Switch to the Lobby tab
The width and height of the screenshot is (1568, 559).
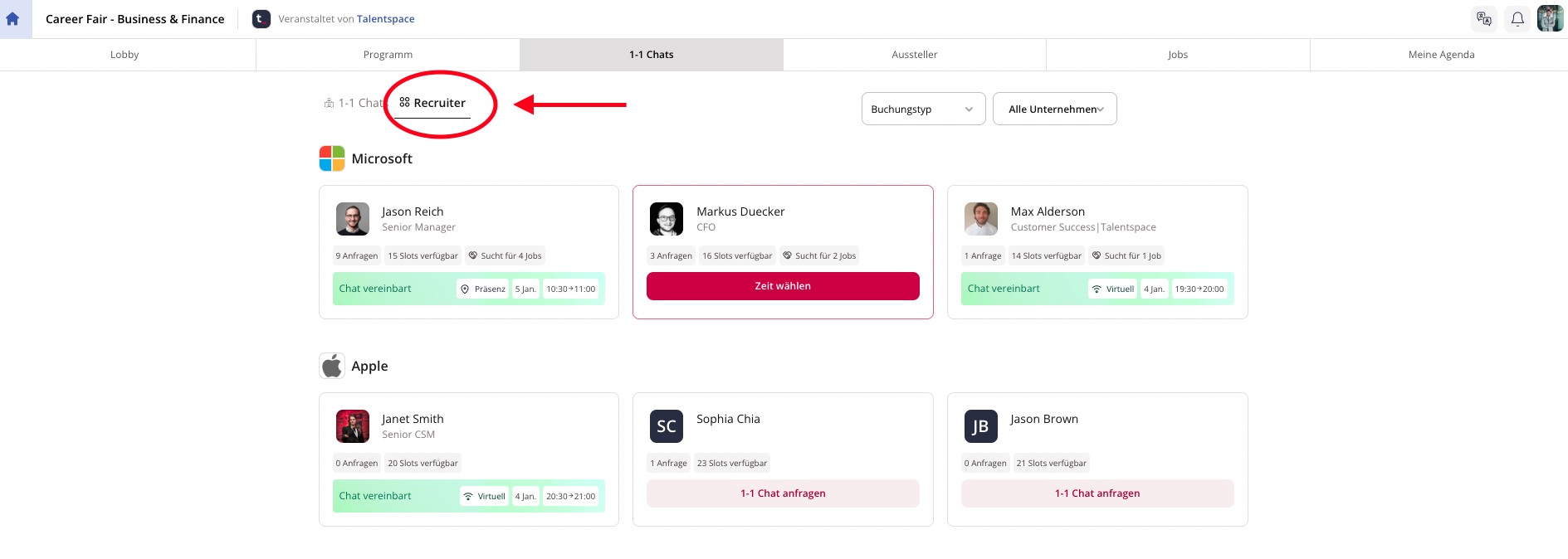click(x=125, y=55)
